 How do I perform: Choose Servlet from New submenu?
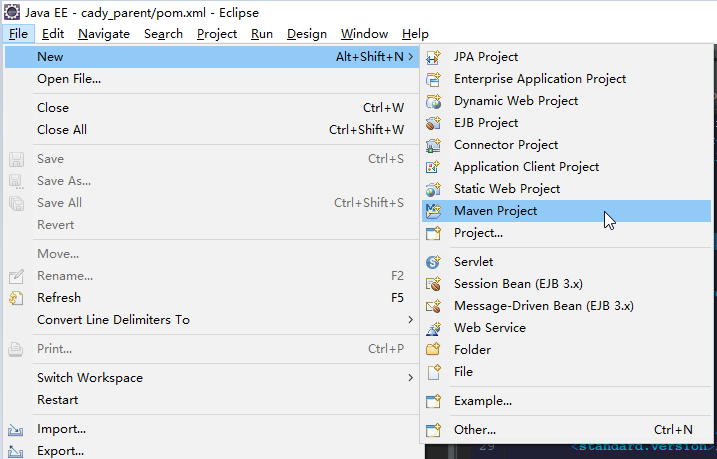pos(567,262)
